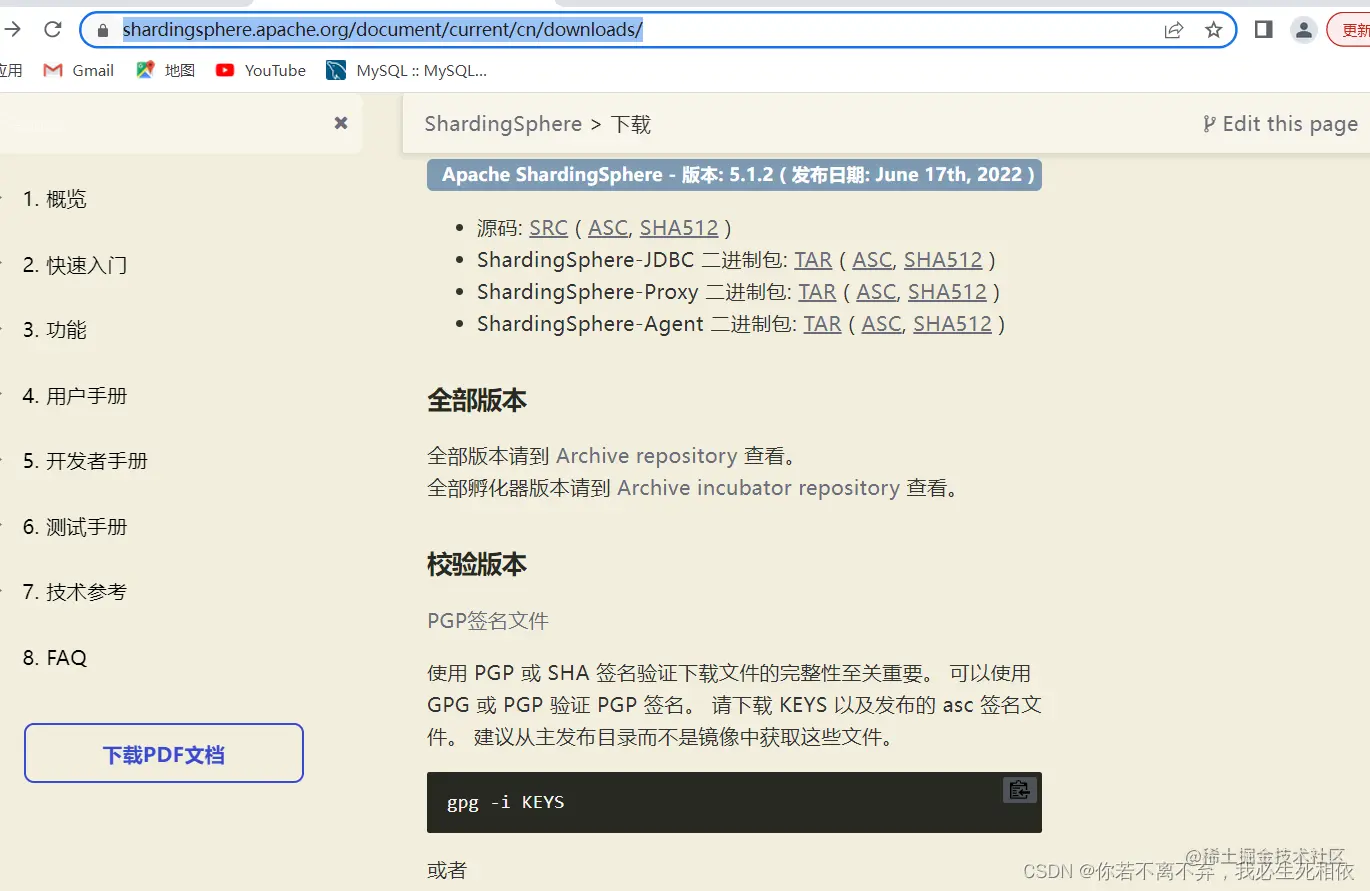Open Gmail from the bookmarks bar
Image resolution: width=1370 pixels, height=891 pixels.
[x=77, y=70]
